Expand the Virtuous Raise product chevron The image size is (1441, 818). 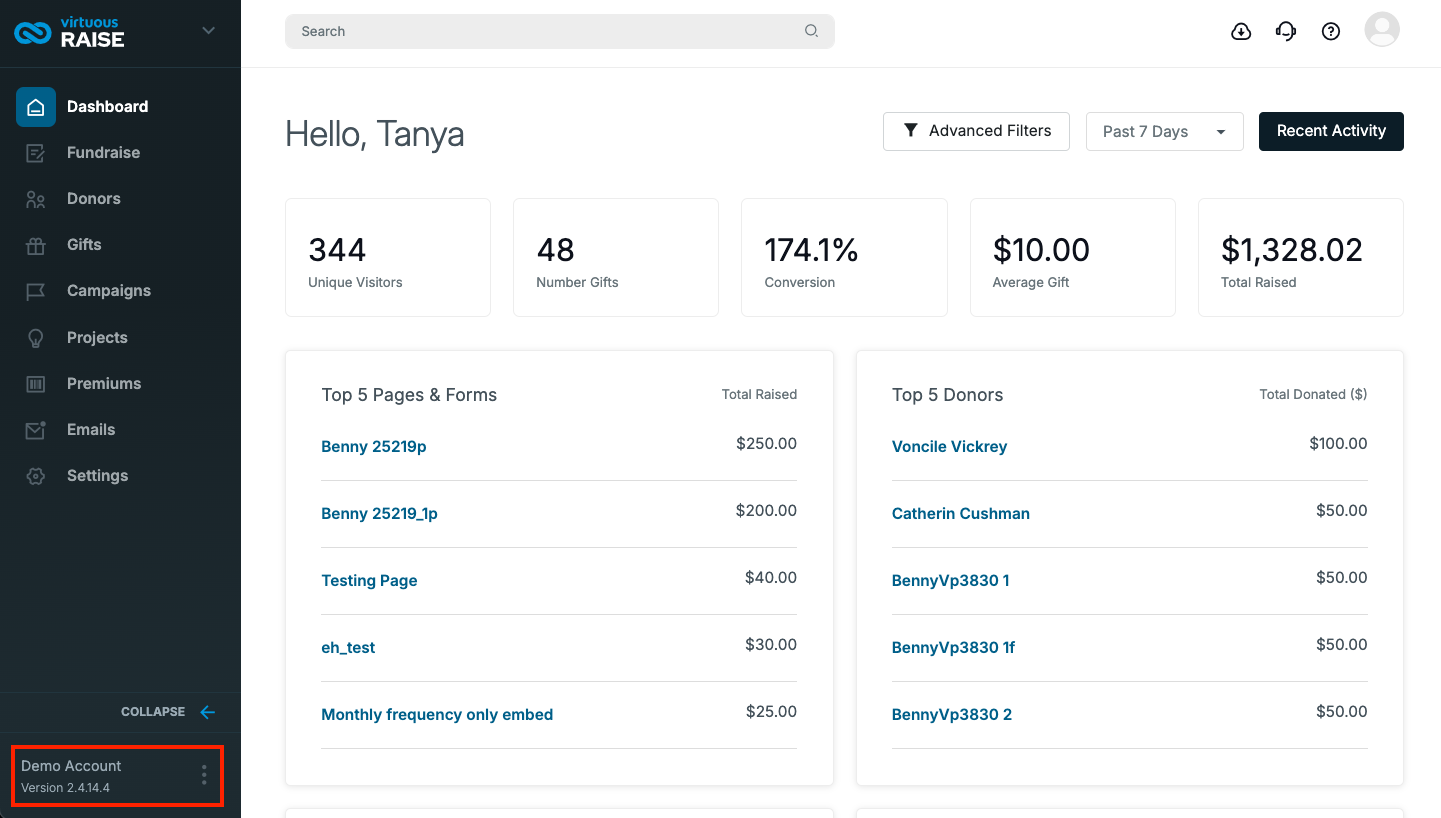tap(209, 31)
